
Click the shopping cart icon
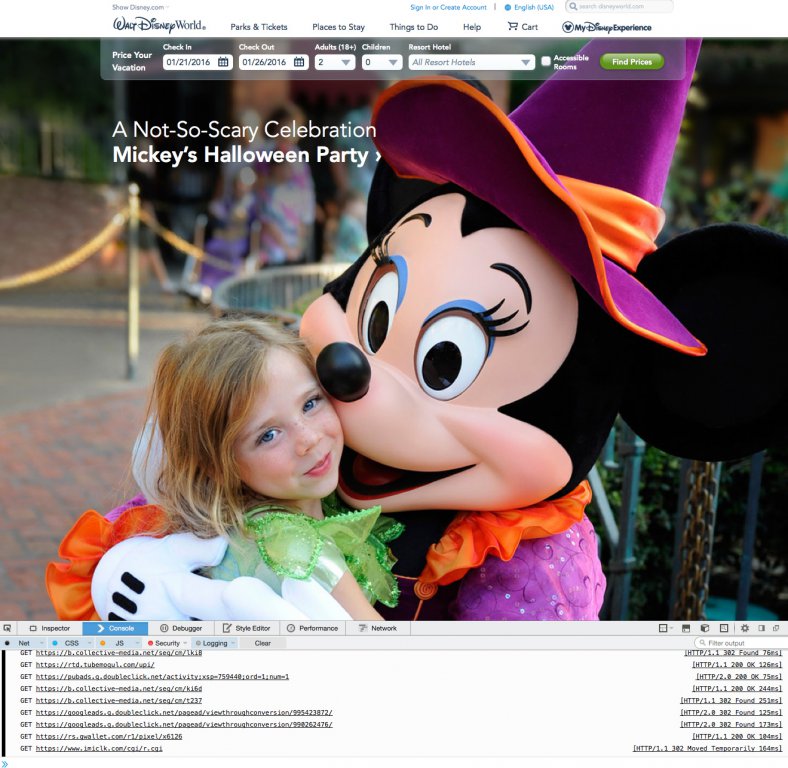tap(512, 26)
